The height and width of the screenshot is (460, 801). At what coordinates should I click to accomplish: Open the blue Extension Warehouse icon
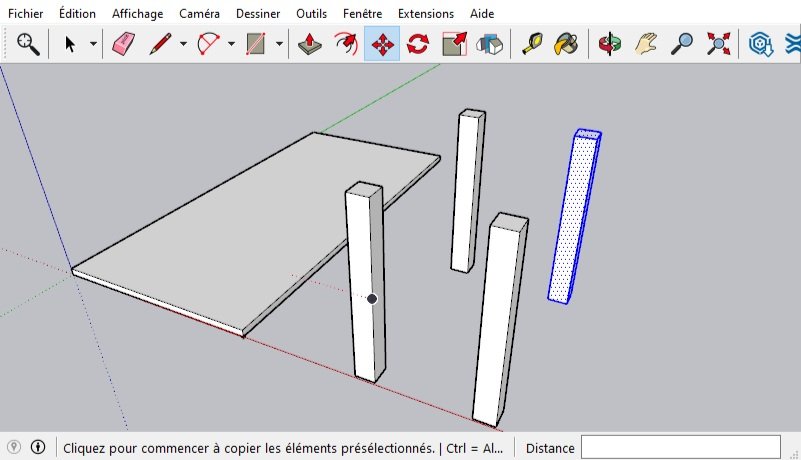793,44
